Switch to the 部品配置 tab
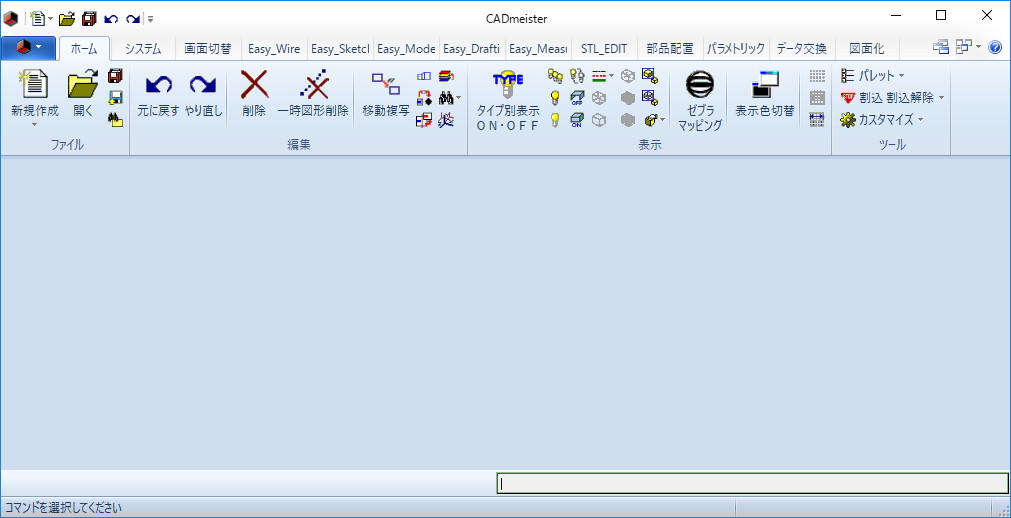This screenshot has width=1011, height=518. point(670,48)
